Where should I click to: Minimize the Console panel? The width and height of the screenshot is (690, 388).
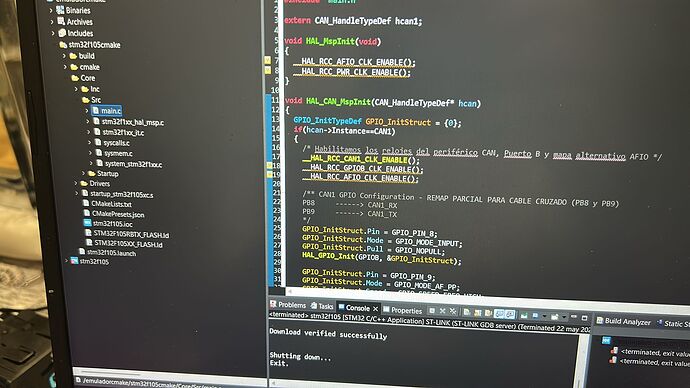pos(574,317)
